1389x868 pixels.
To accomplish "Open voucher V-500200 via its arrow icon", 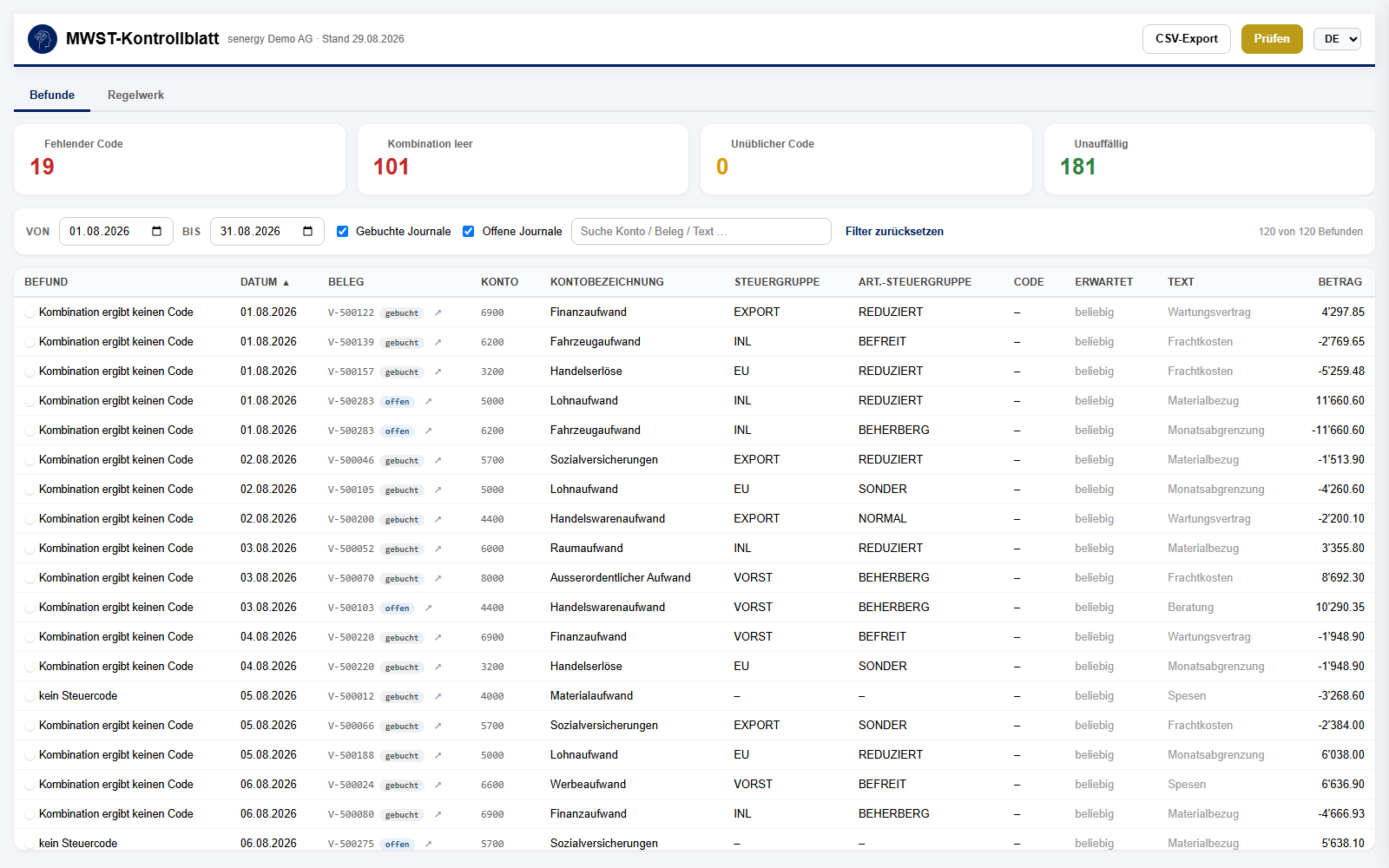I will pos(438,520).
